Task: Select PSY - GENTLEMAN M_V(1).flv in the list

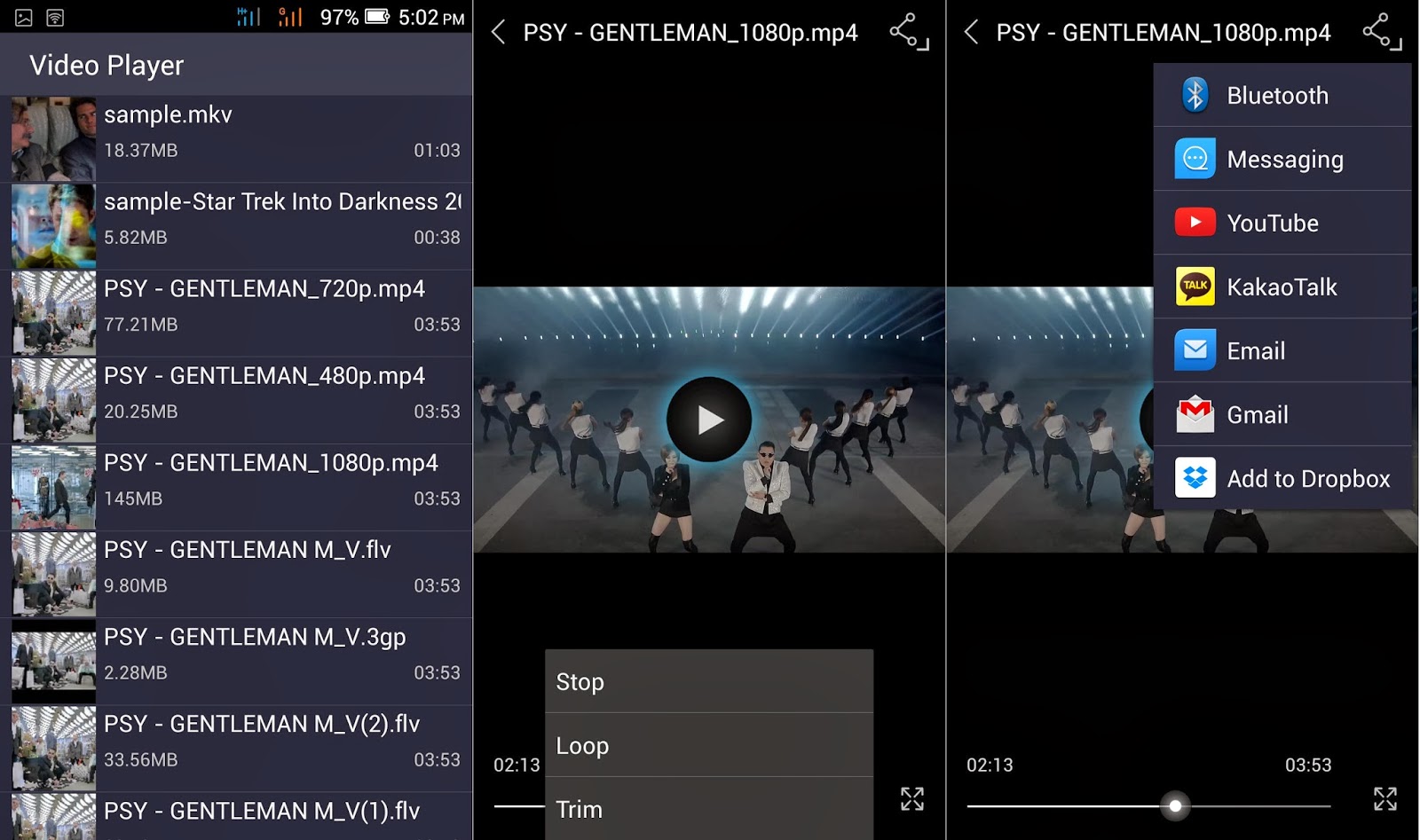Action: (236, 816)
